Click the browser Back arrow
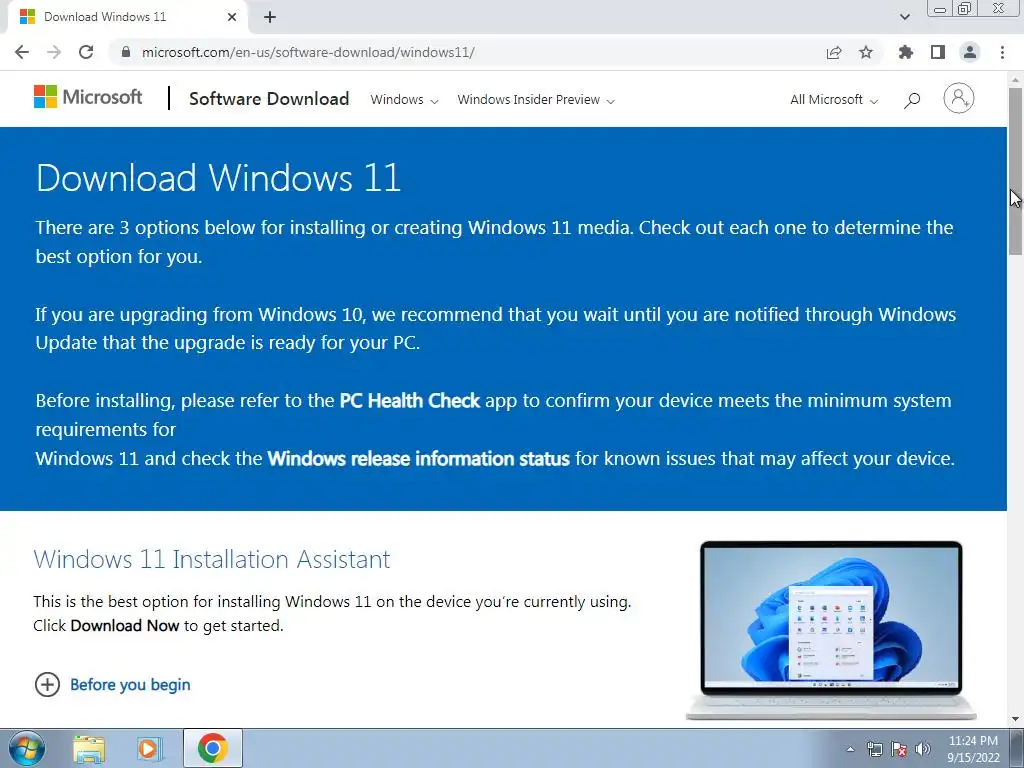This screenshot has height=768, width=1024. point(22,52)
